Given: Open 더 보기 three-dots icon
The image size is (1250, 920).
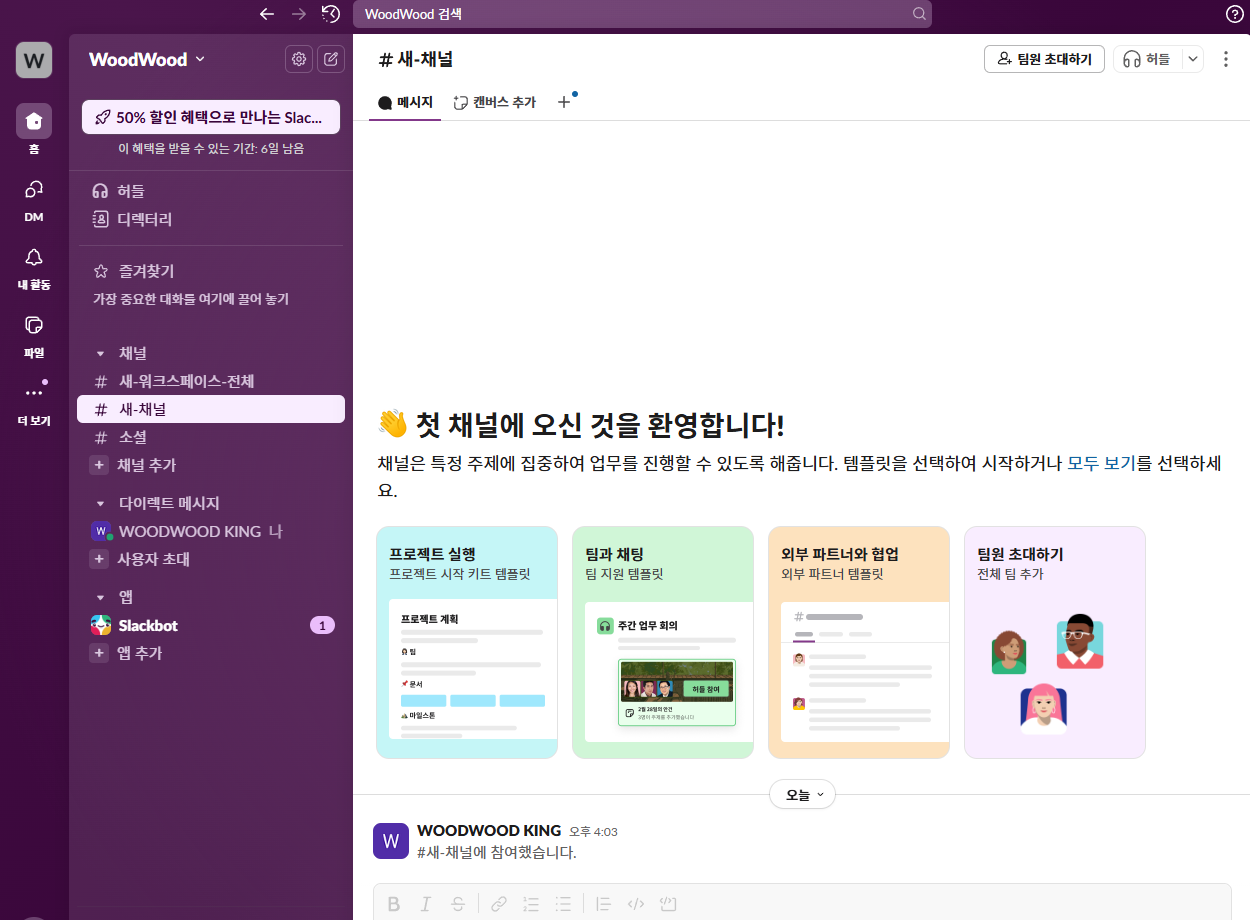Looking at the screenshot, I should (34, 393).
